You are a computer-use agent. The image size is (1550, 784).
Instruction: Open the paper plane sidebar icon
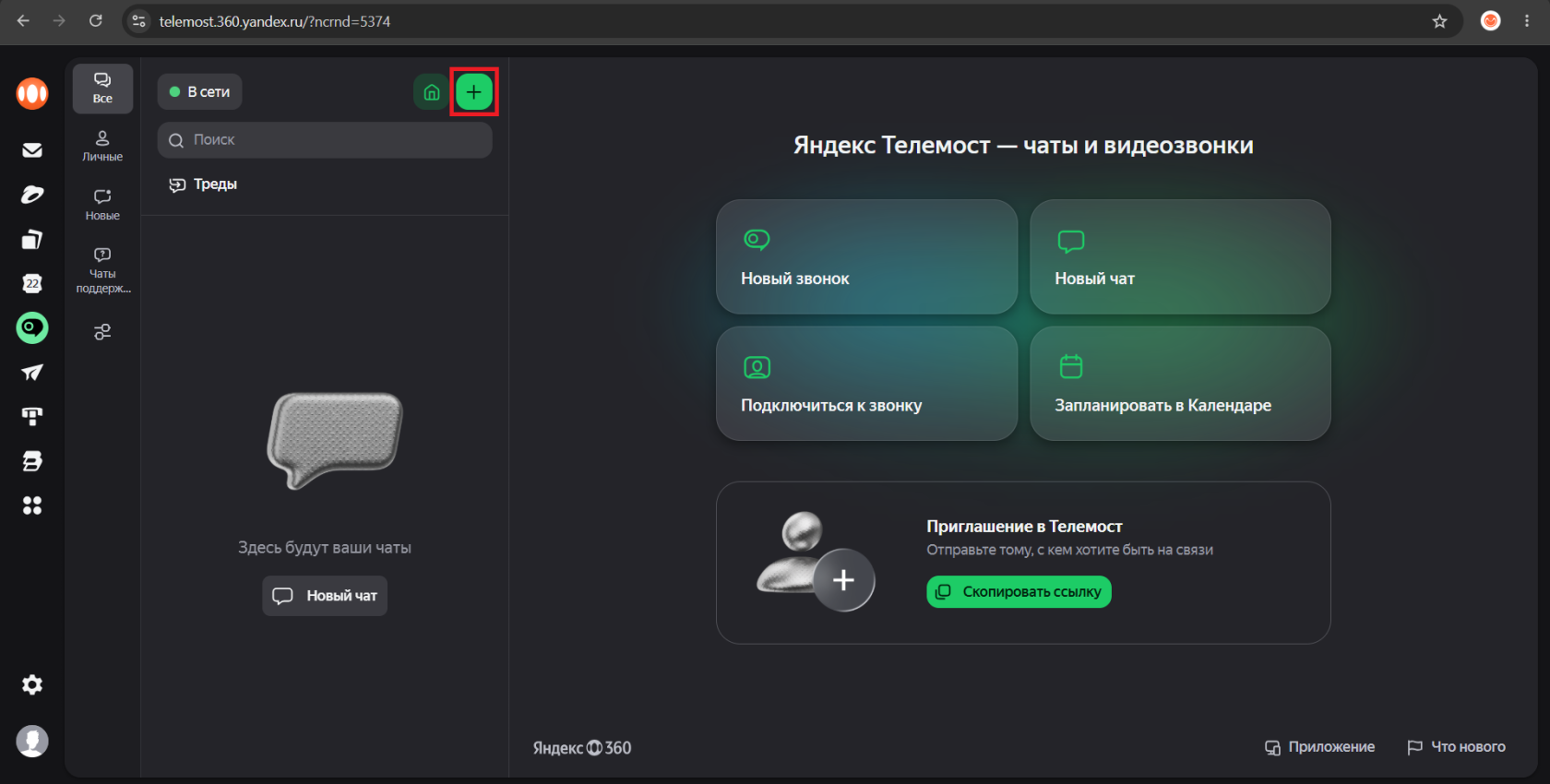coord(32,373)
